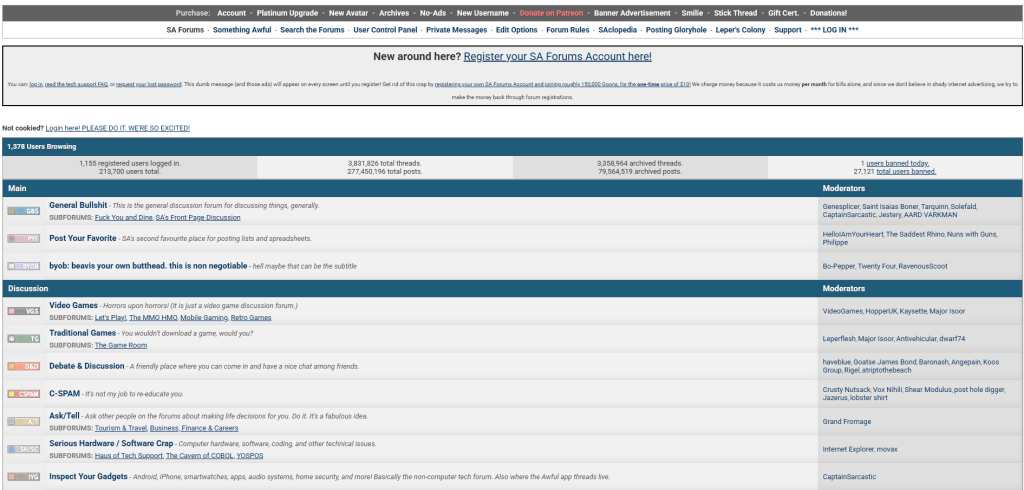
Task: Click the SH/SC forum icon
Action: pos(24,449)
